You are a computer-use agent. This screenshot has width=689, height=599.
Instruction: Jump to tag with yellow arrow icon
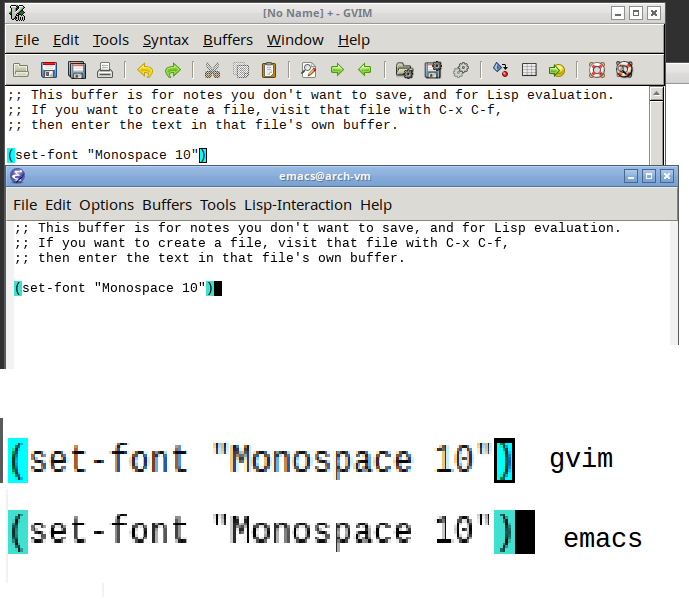557,70
